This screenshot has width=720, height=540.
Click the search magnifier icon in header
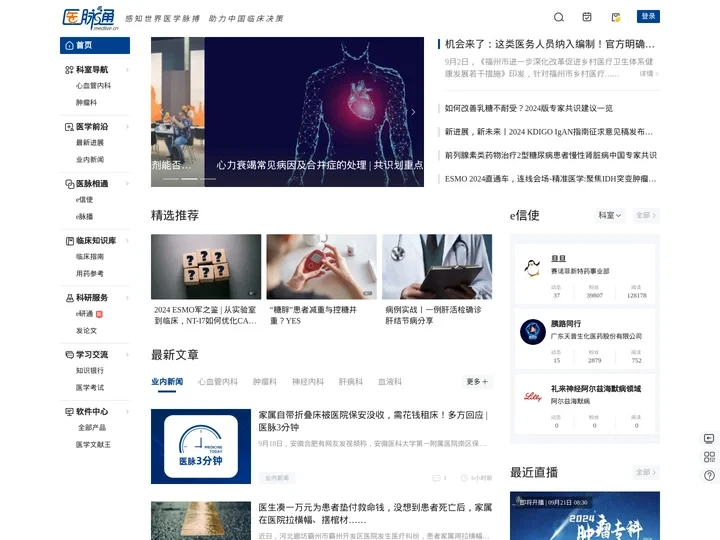click(558, 17)
